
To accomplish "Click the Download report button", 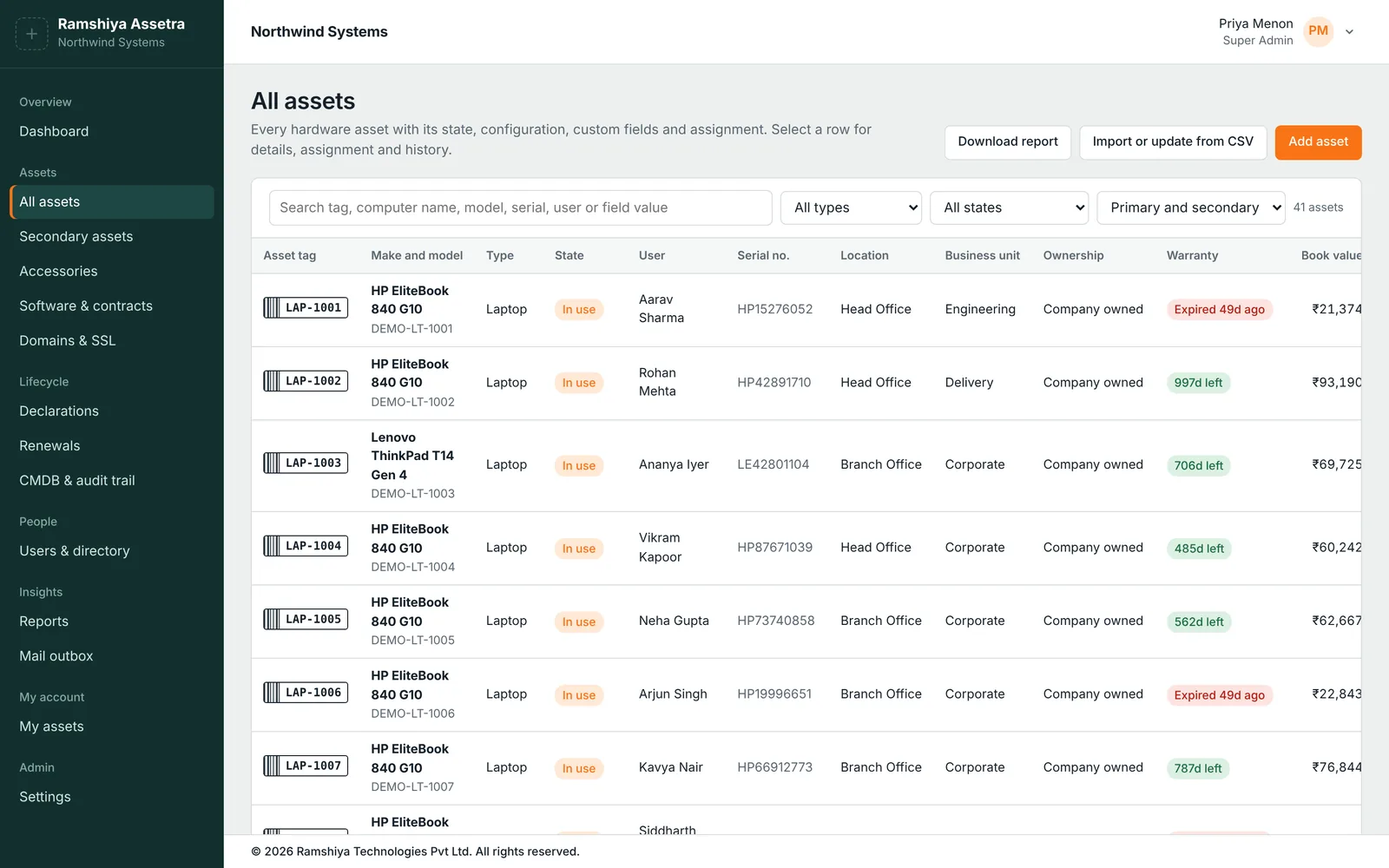I will tap(1008, 142).
